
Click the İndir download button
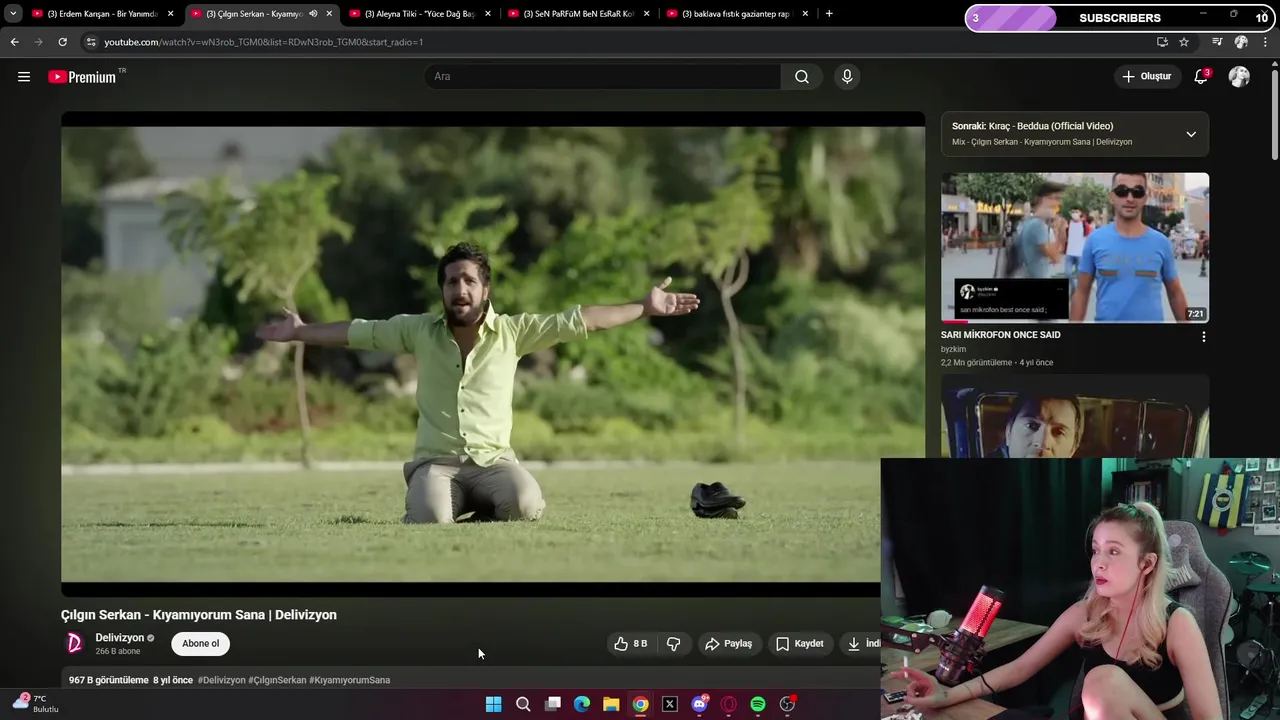tap(863, 644)
